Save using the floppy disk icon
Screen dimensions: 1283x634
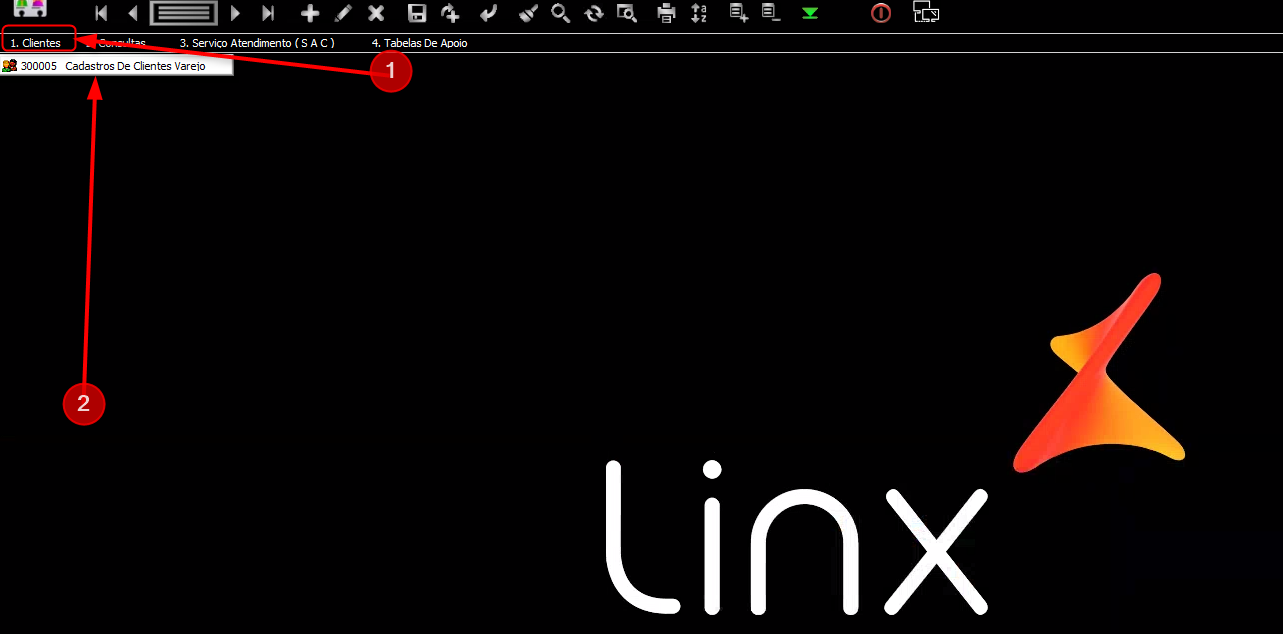pos(417,14)
